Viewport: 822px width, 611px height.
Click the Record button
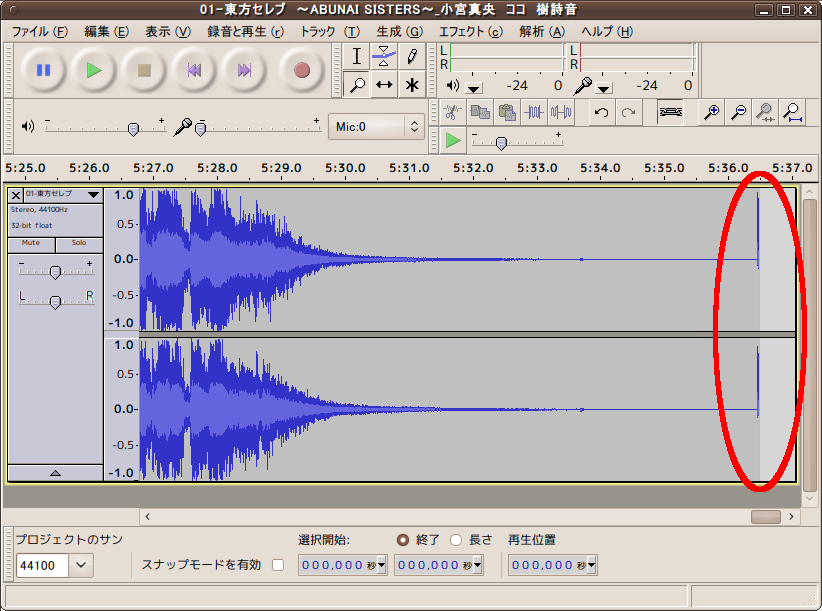click(301, 70)
